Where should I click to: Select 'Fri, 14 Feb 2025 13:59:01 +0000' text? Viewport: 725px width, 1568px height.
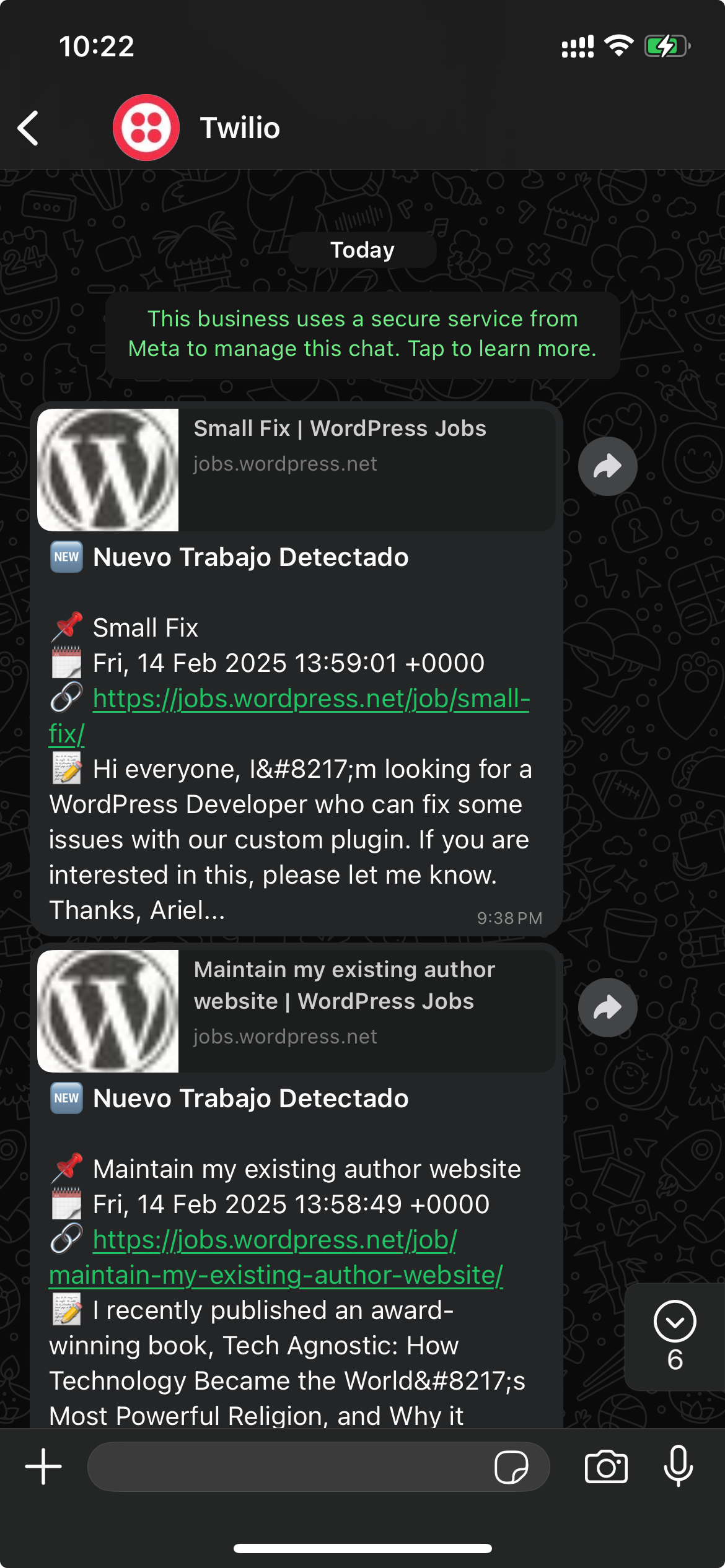click(x=289, y=663)
